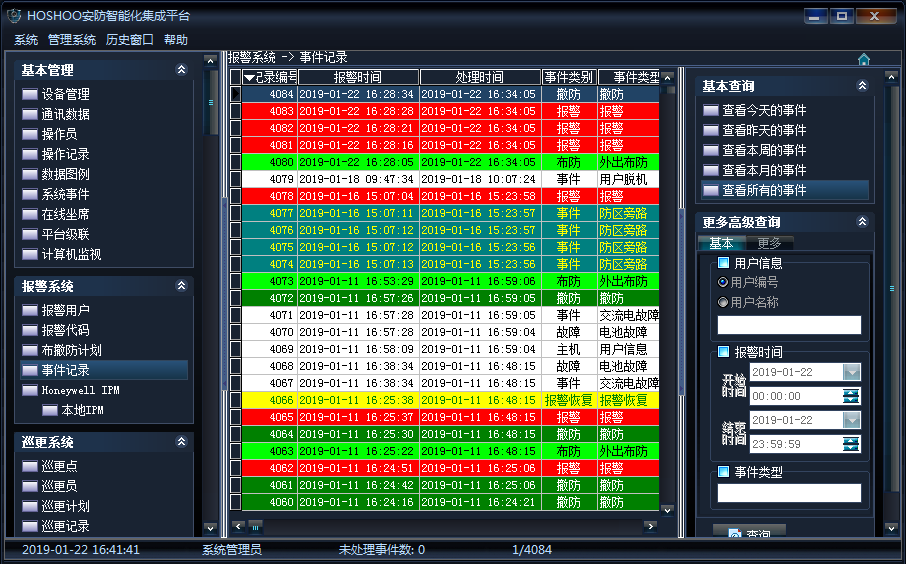Collapse the 基本管理 panel
Image resolution: width=906 pixels, height=564 pixels.
[181, 70]
